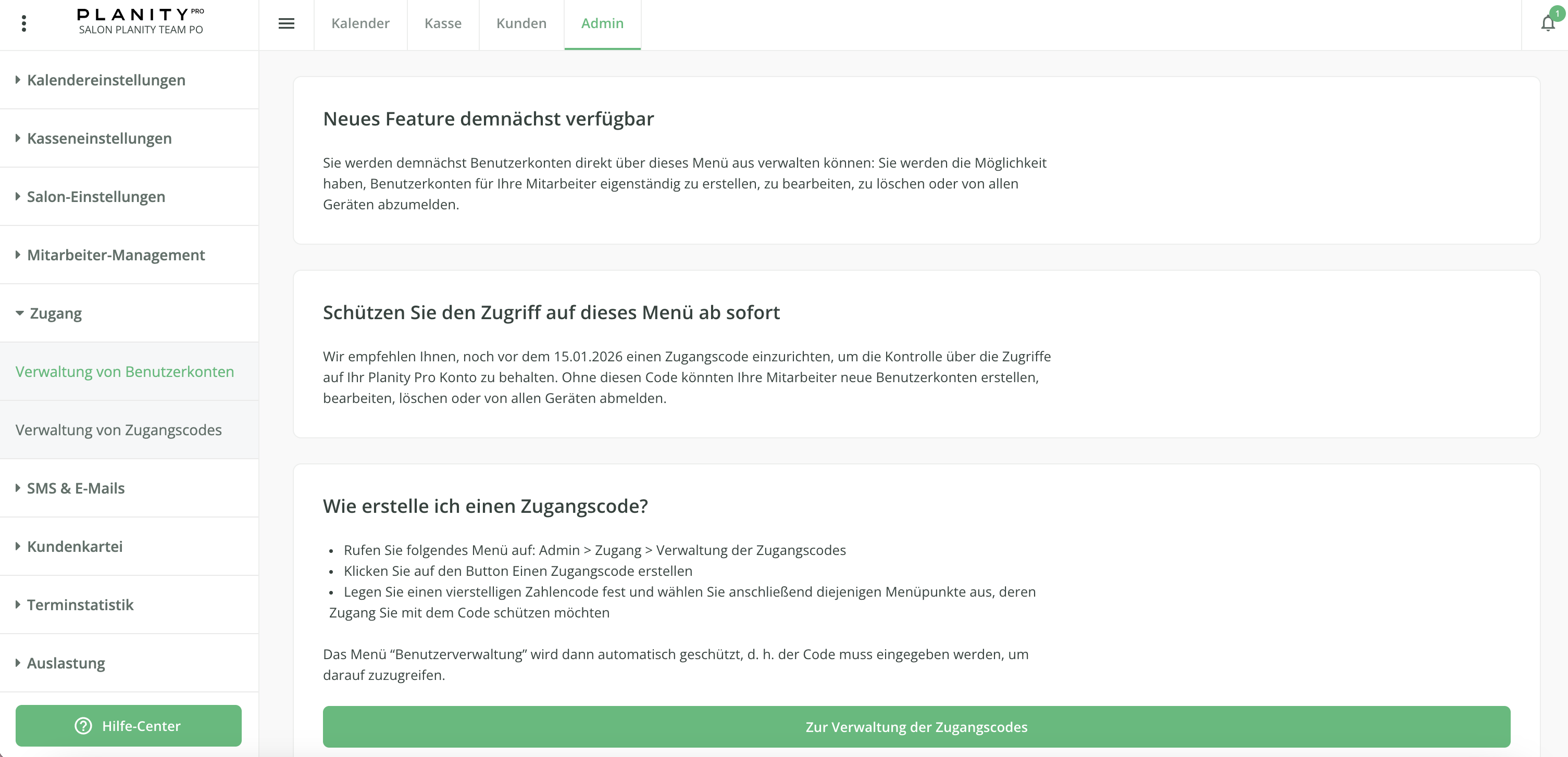Expand the Salon-Einstellungen section

[96, 197]
